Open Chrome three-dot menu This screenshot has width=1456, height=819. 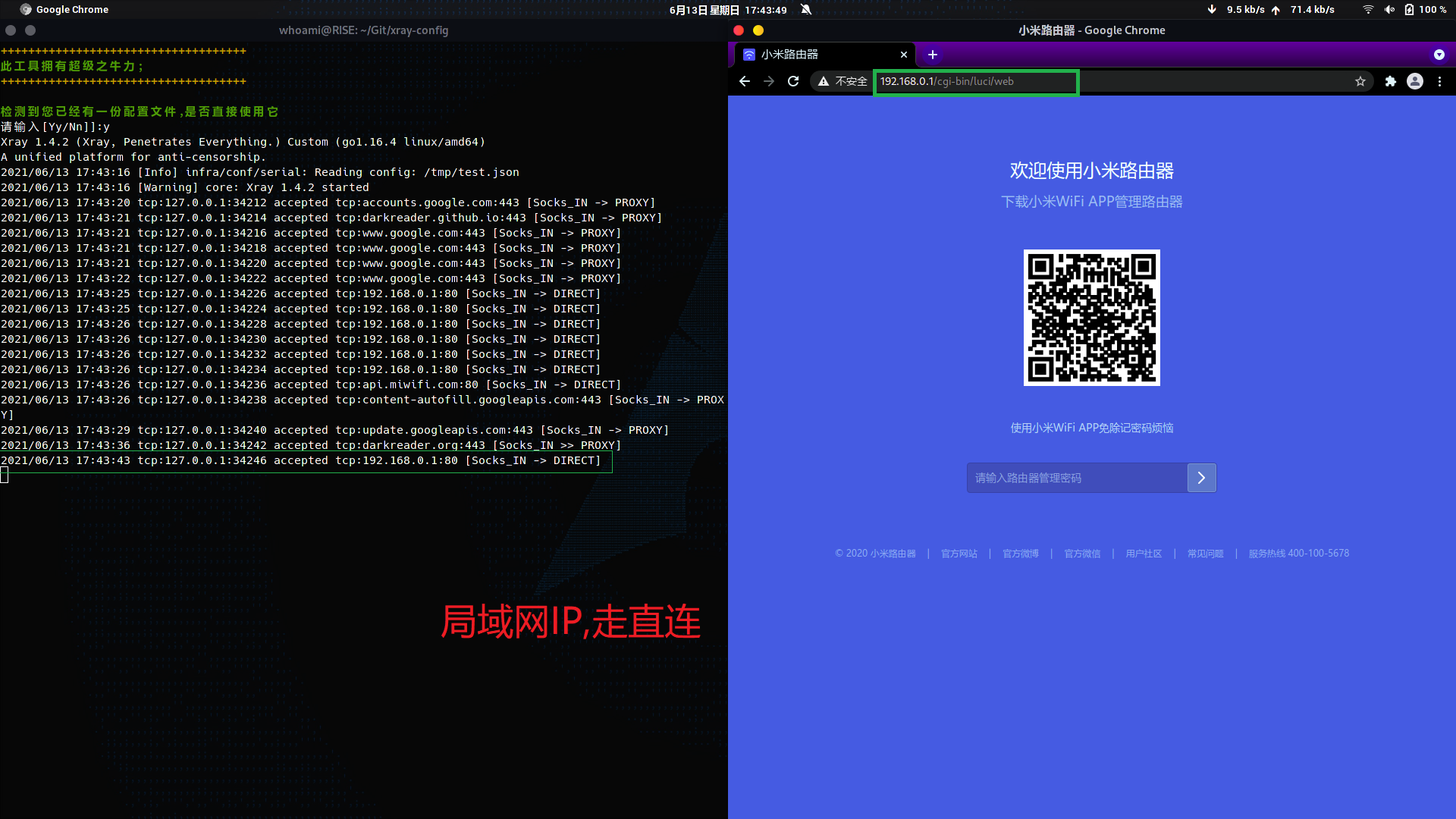[x=1439, y=81]
